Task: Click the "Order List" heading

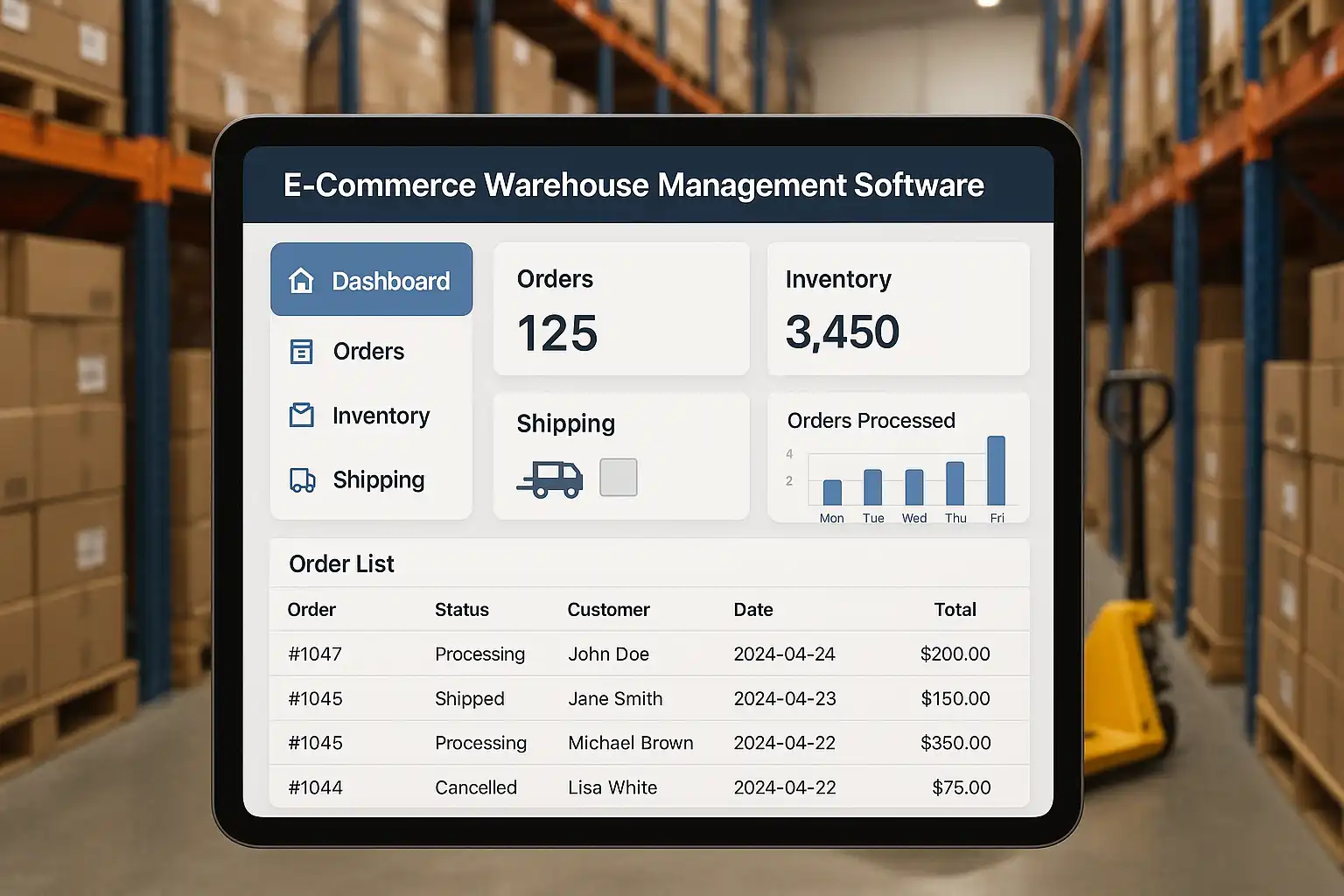Action: [341, 564]
